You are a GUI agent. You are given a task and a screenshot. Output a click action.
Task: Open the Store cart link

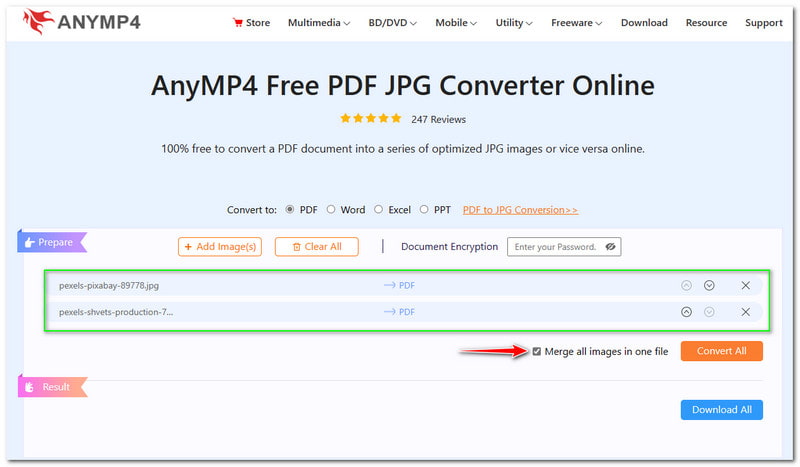click(x=251, y=22)
